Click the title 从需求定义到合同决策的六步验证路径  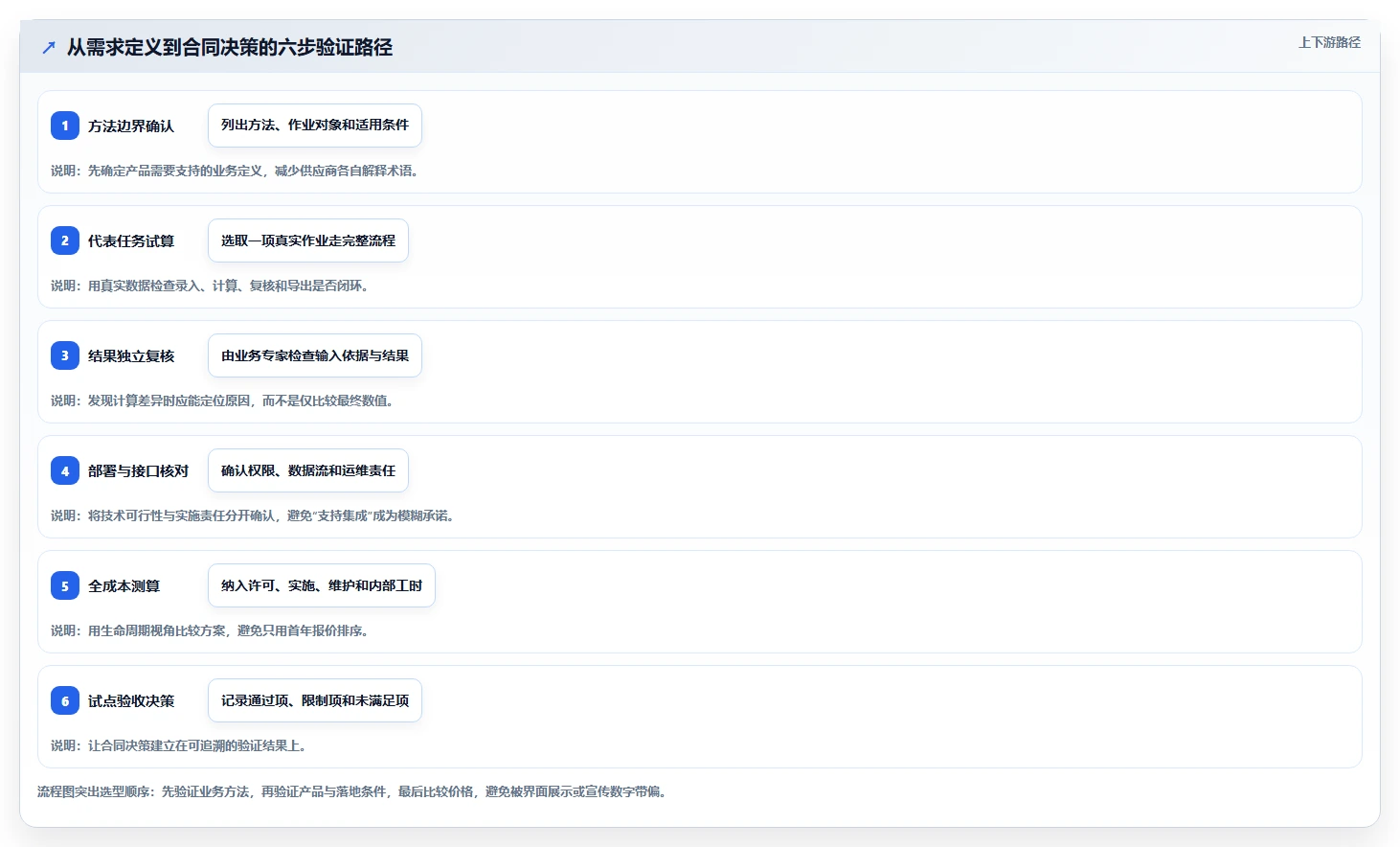(230, 47)
